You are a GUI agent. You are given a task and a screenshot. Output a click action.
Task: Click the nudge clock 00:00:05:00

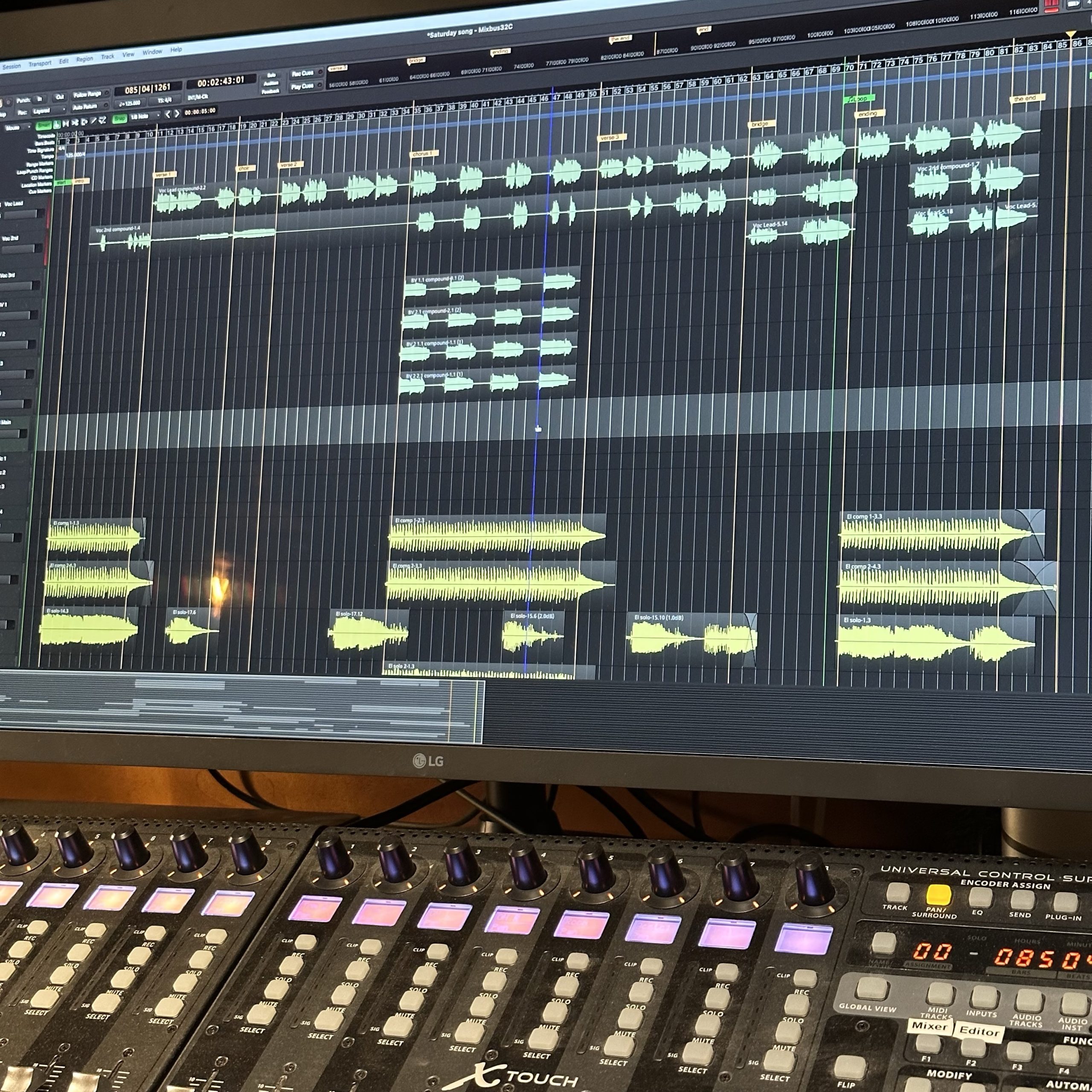point(200,111)
